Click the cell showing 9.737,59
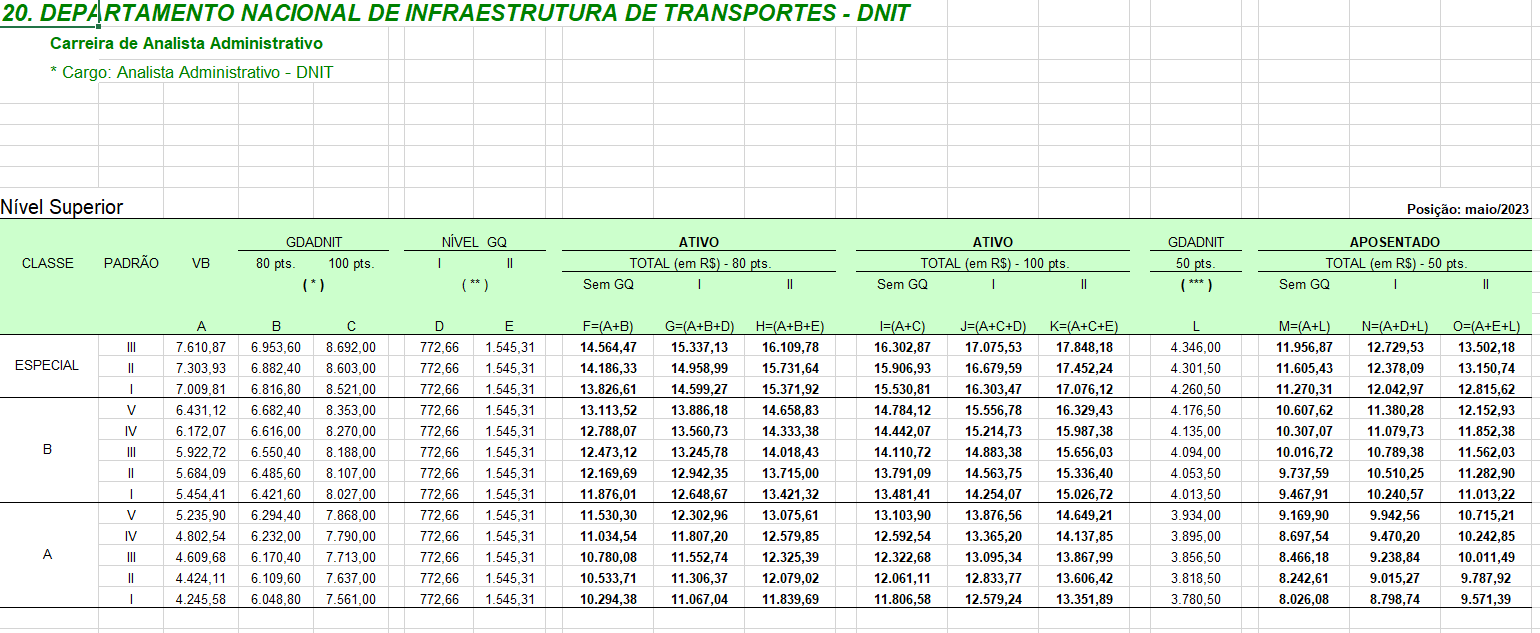Viewport: 1540px width, 633px height. [x=1304, y=473]
